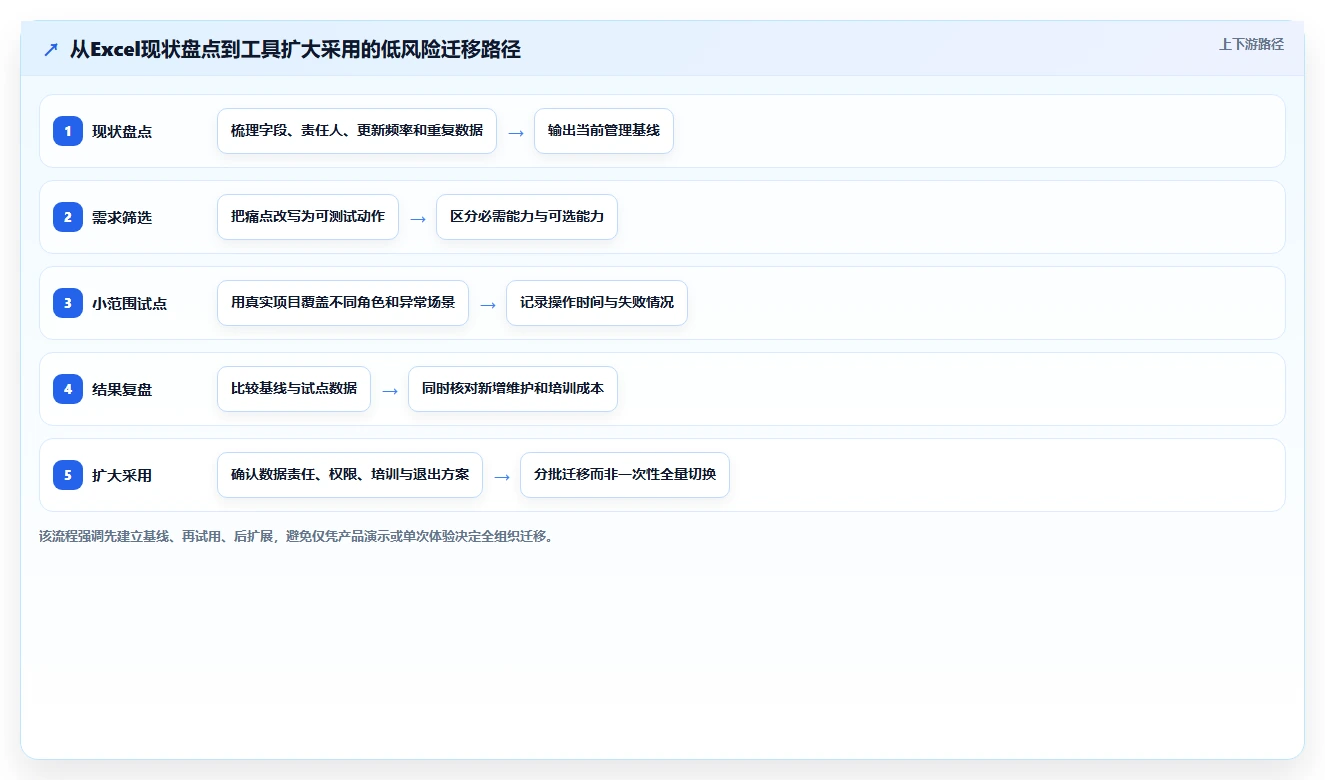Screen dimensions: 1325x780
Task: Click the footnote beginning 该流程强调先建立基线
Action: [296, 536]
